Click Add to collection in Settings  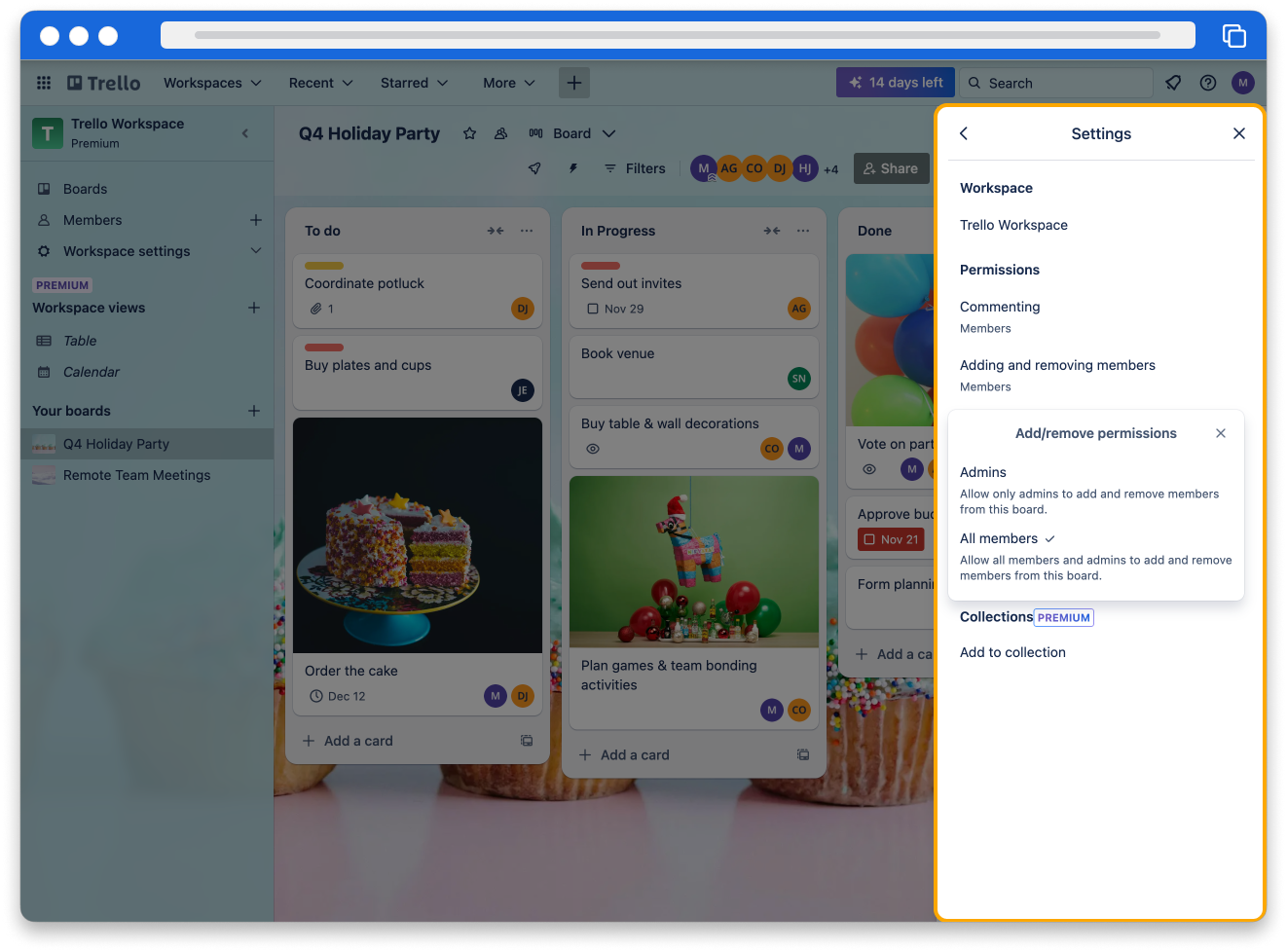[x=1012, y=652]
